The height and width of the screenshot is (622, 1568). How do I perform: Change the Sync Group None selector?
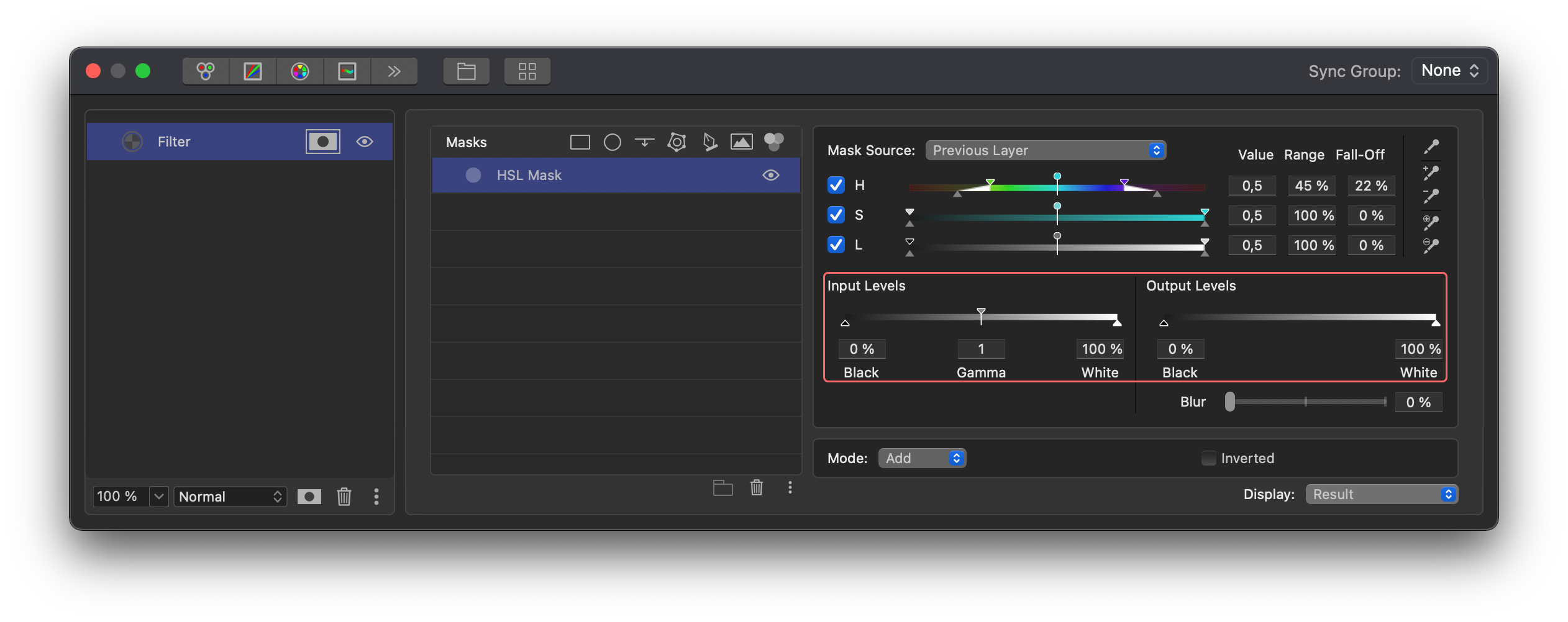click(x=1449, y=71)
